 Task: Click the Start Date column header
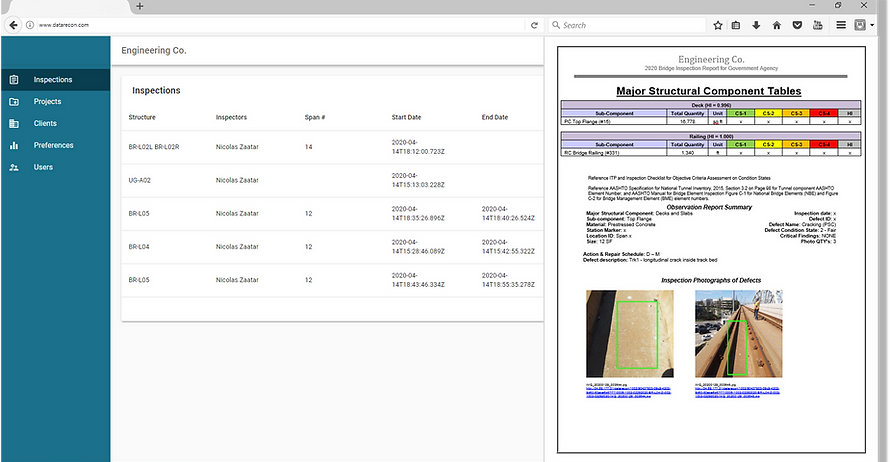pos(406,117)
